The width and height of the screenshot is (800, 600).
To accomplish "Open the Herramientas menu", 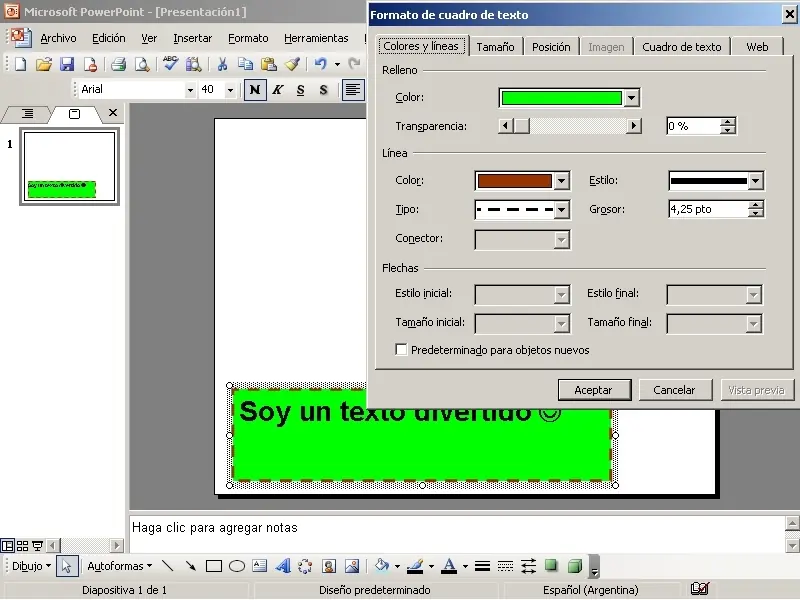I will 316,38.
